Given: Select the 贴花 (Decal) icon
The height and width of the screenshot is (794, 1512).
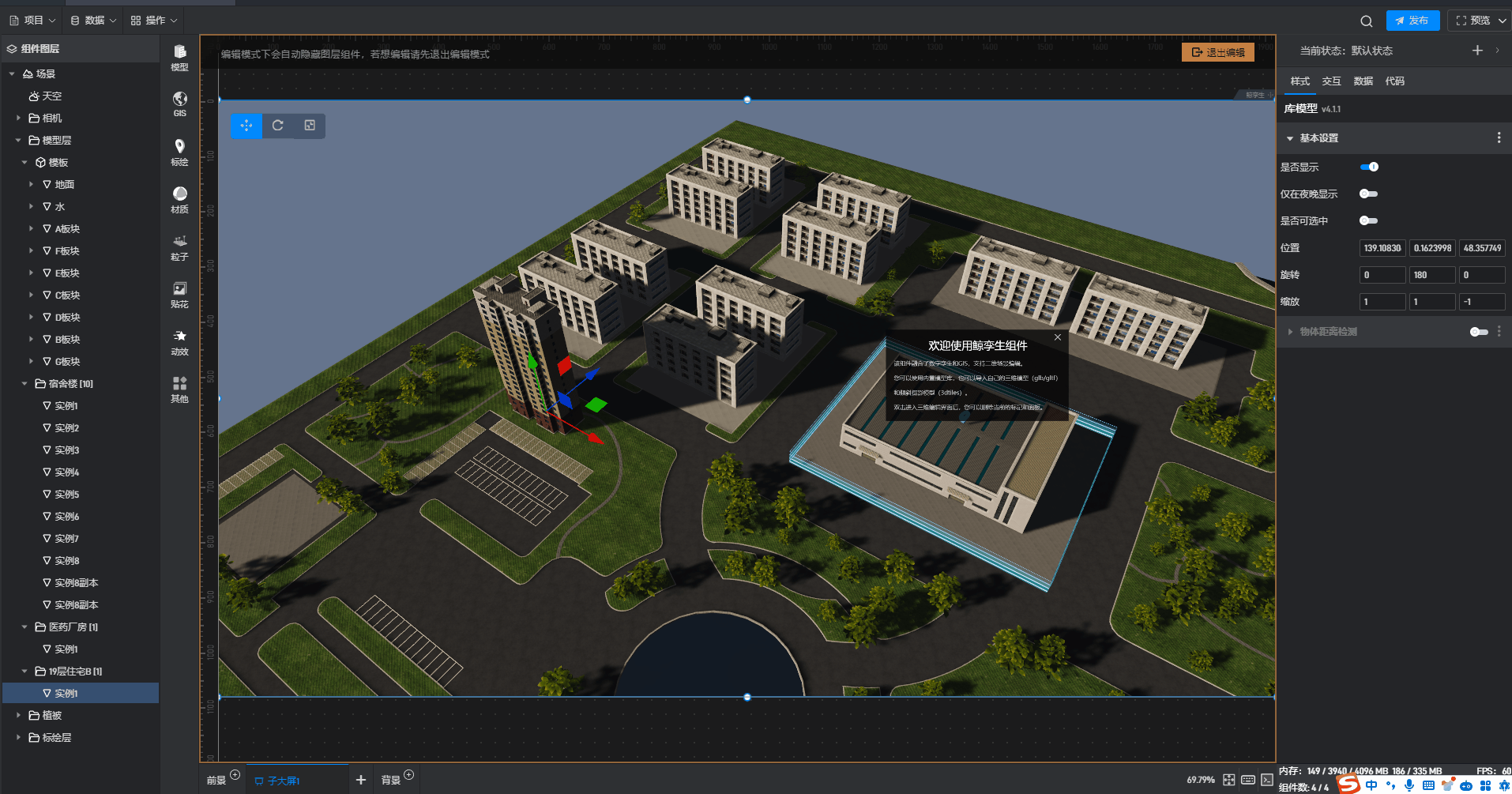Looking at the screenshot, I should (x=179, y=293).
